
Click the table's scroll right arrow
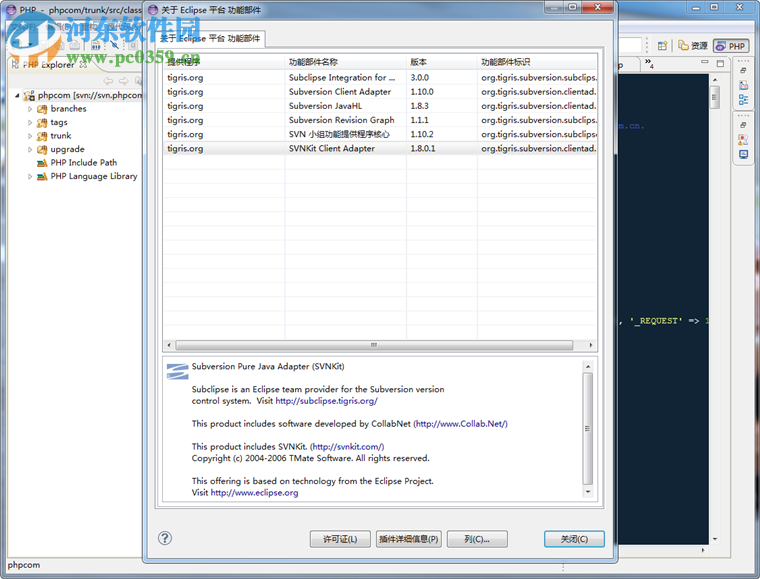tap(590, 345)
